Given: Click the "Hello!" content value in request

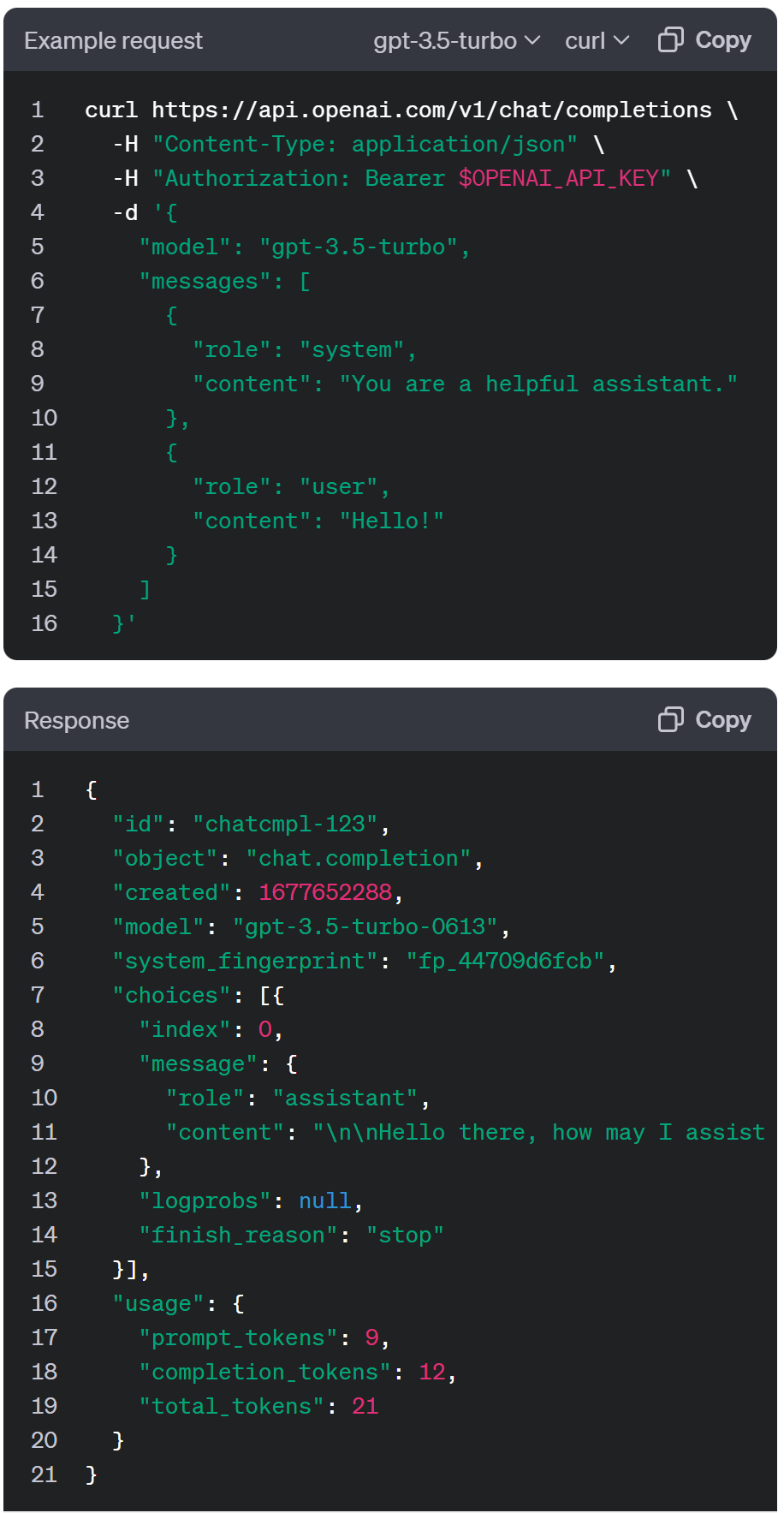Looking at the screenshot, I should tap(391, 521).
